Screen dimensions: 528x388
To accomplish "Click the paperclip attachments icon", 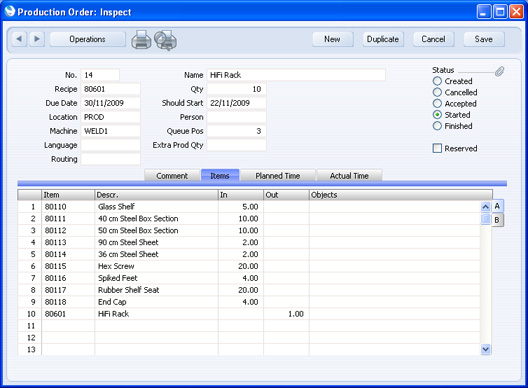I will (499, 71).
